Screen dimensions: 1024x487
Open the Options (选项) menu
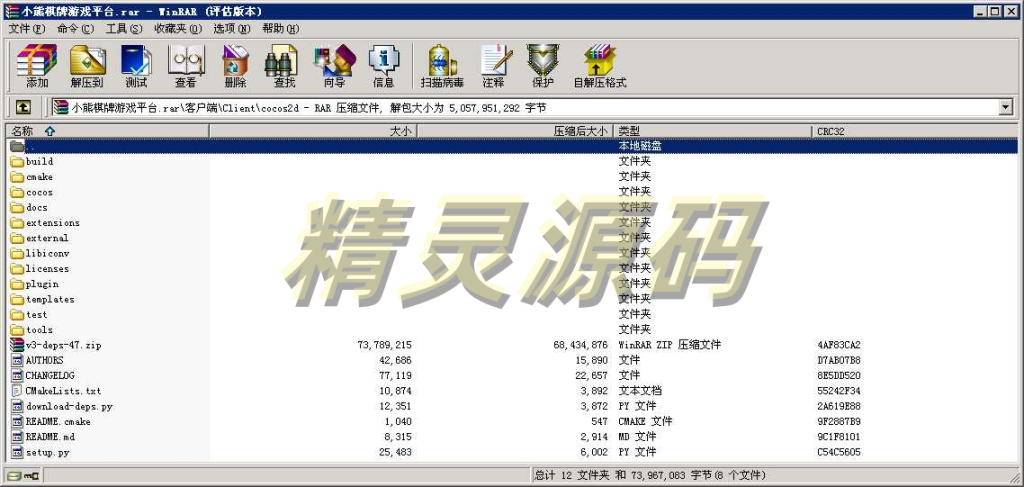tap(232, 29)
